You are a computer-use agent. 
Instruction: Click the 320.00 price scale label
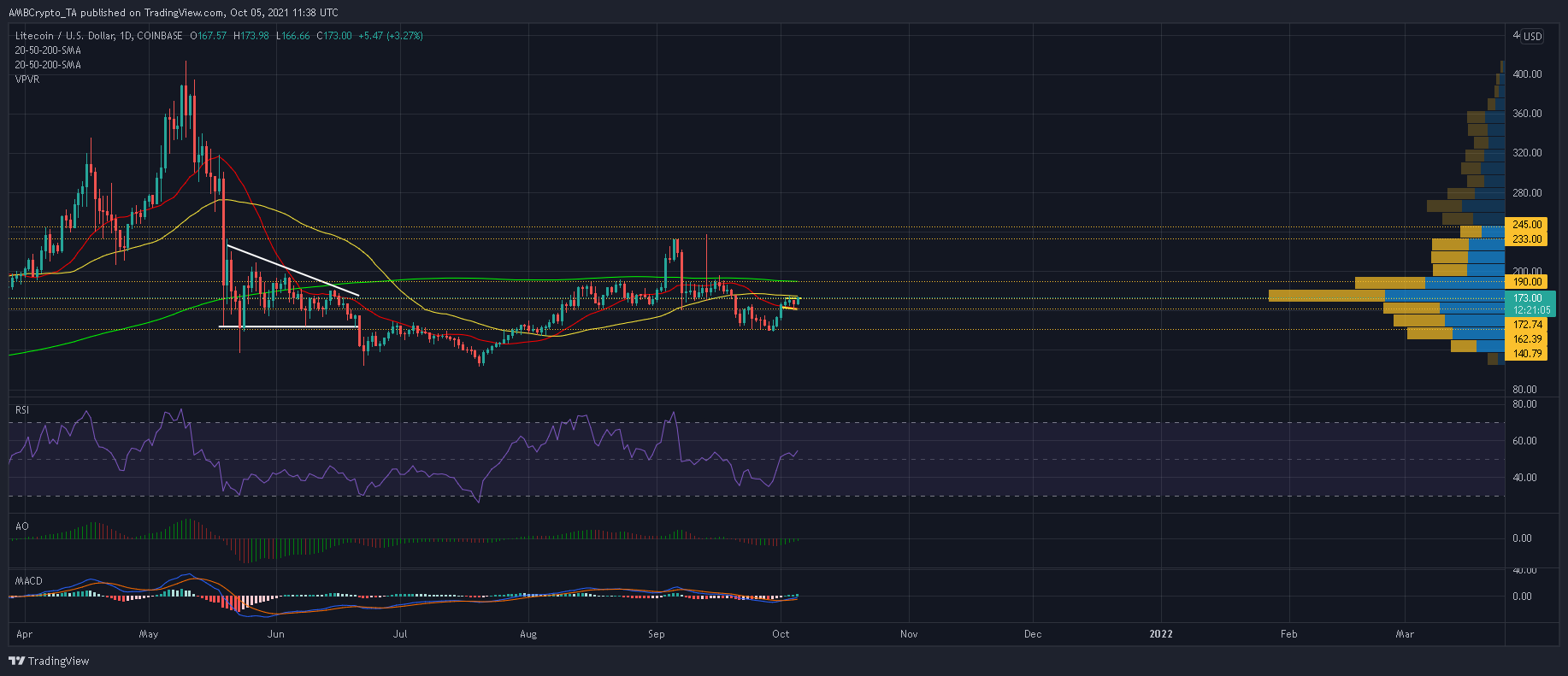click(x=1527, y=153)
